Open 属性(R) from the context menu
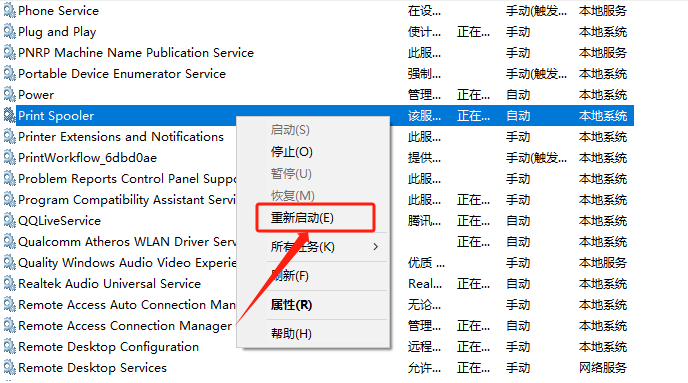The width and height of the screenshot is (688, 383). (x=291, y=304)
